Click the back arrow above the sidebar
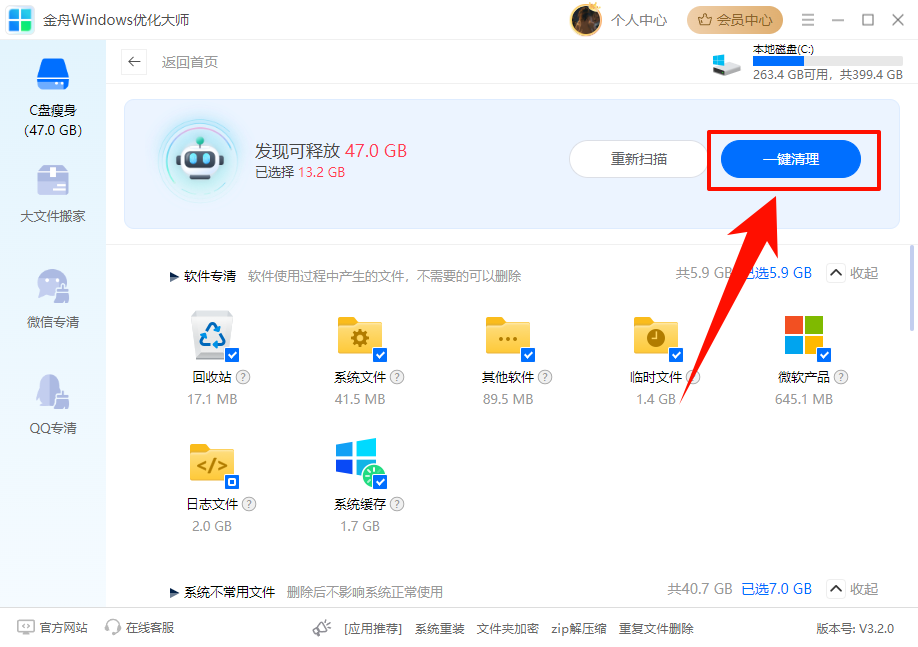Screen dimensions: 918x647 pos(134,61)
